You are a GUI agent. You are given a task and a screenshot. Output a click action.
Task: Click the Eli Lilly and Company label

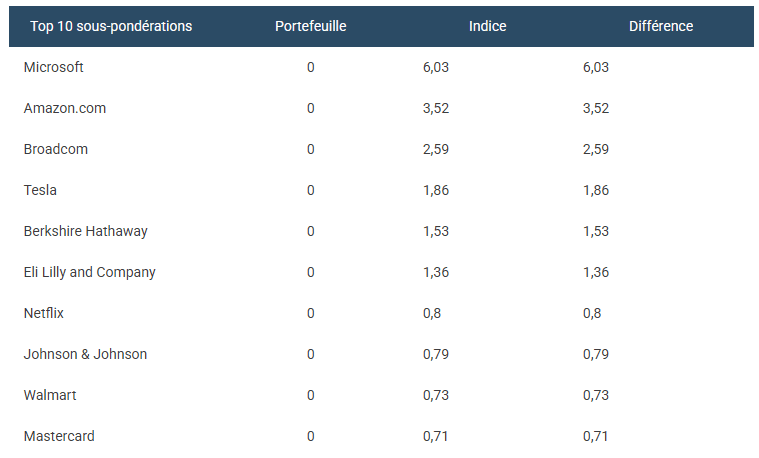coord(90,272)
